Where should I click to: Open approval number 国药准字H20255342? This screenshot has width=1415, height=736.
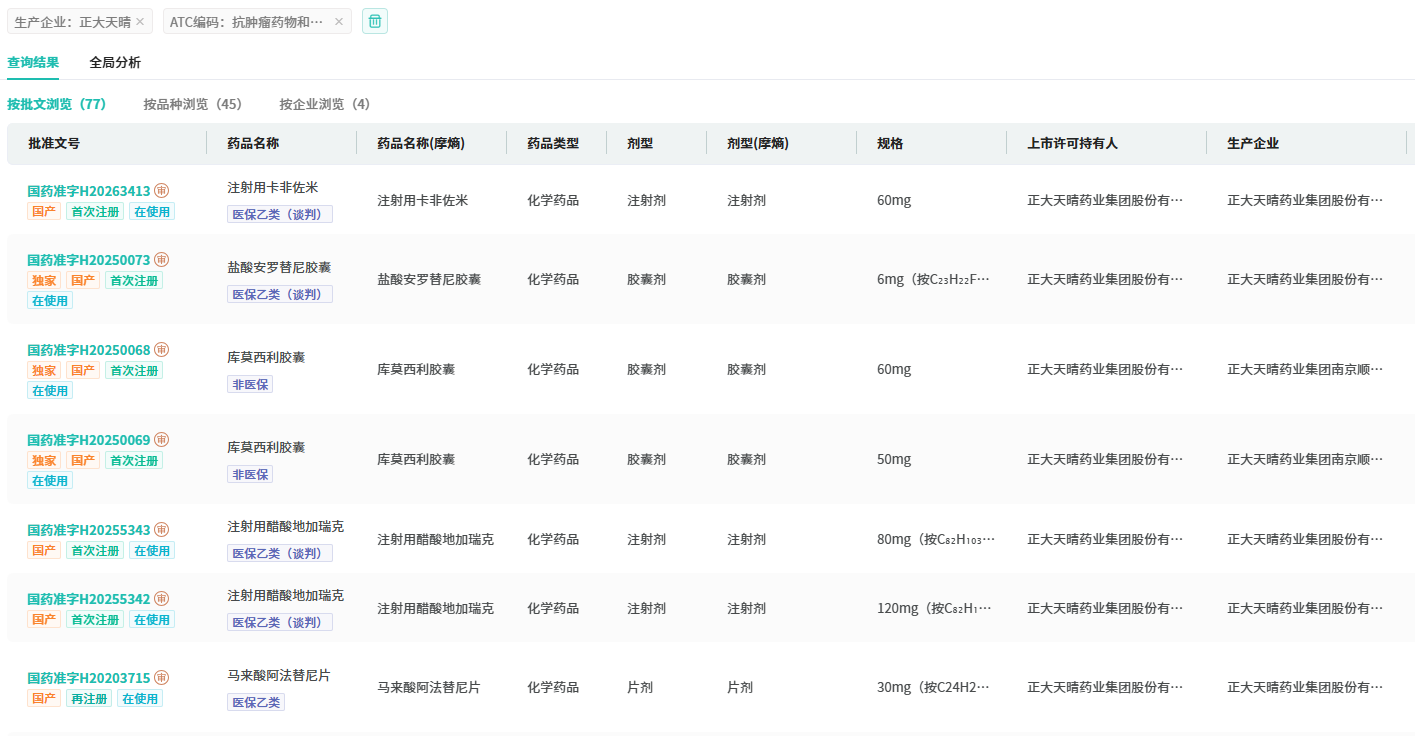pos(88,599)
